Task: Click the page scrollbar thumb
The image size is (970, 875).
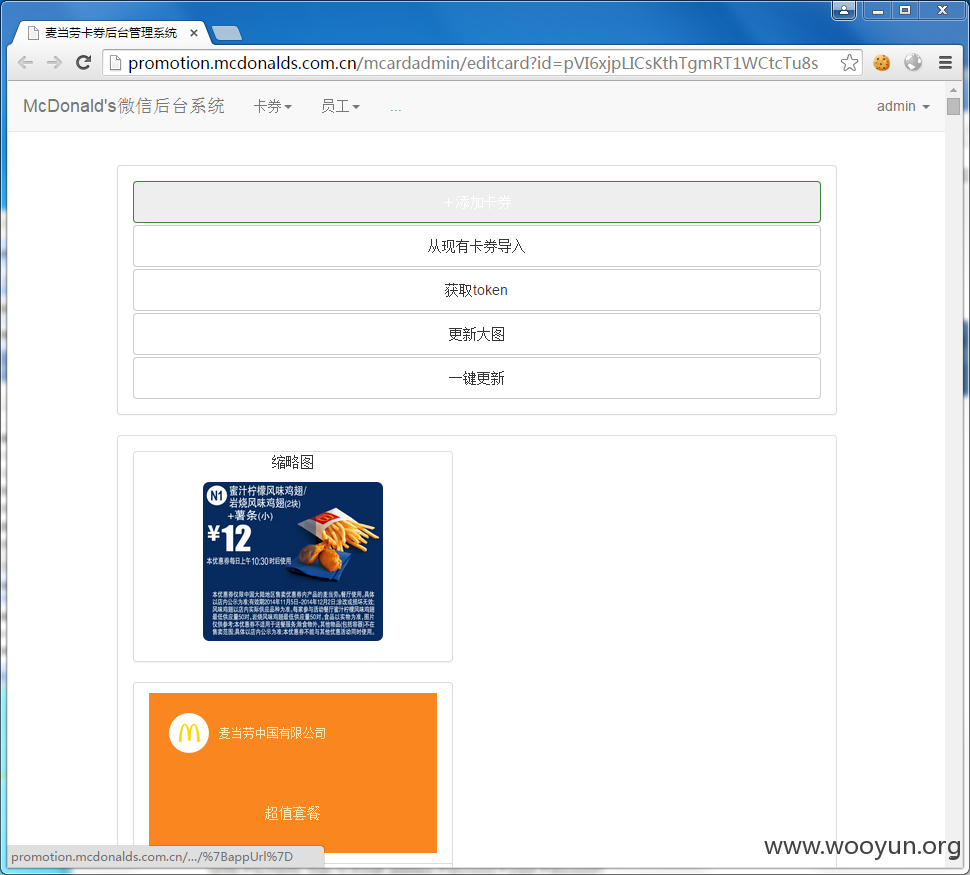Action: (x=953, y=106)
